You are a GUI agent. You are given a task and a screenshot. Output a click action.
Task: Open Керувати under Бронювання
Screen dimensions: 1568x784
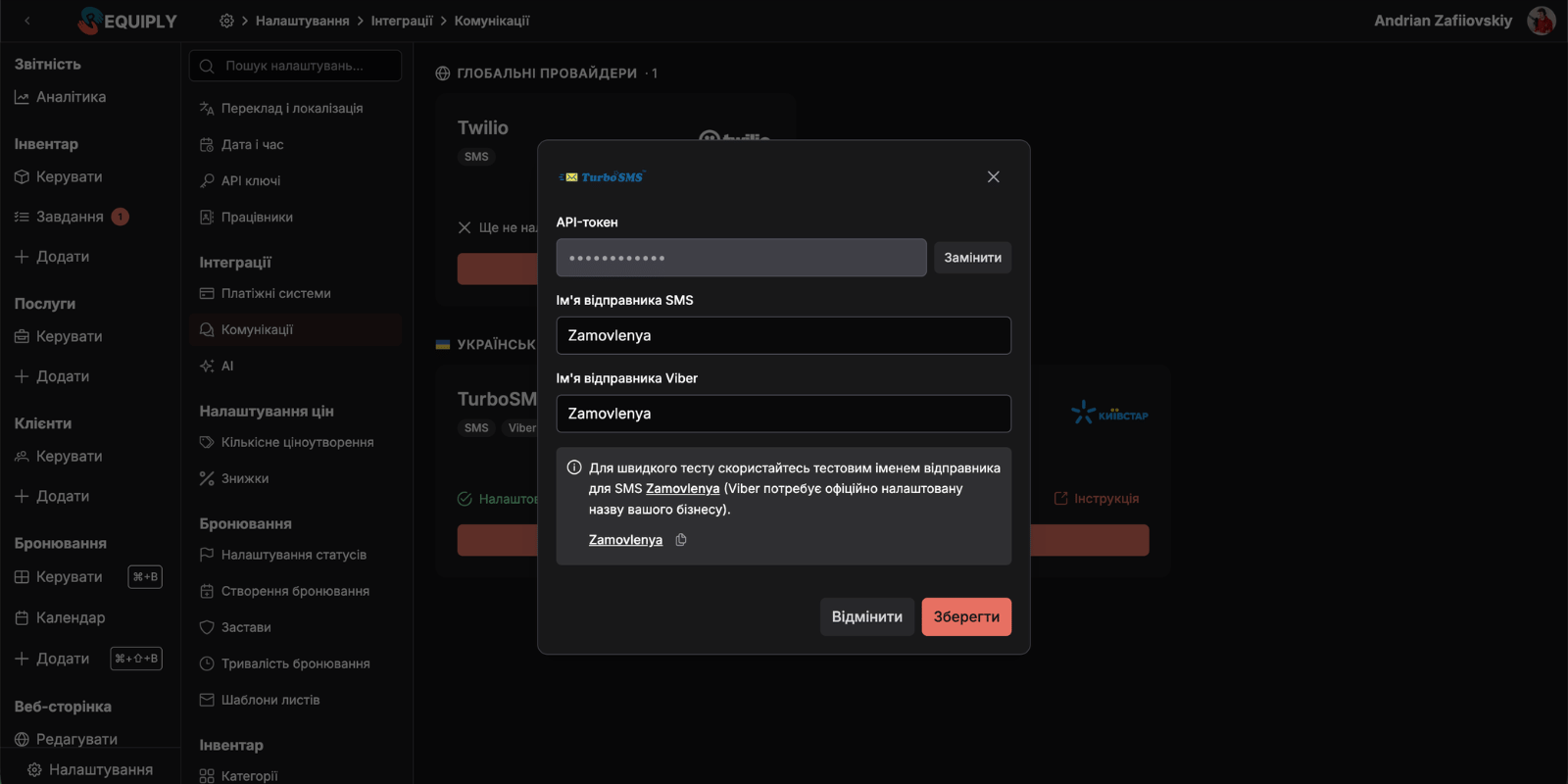pyautogui.click(x=59, y=577)
